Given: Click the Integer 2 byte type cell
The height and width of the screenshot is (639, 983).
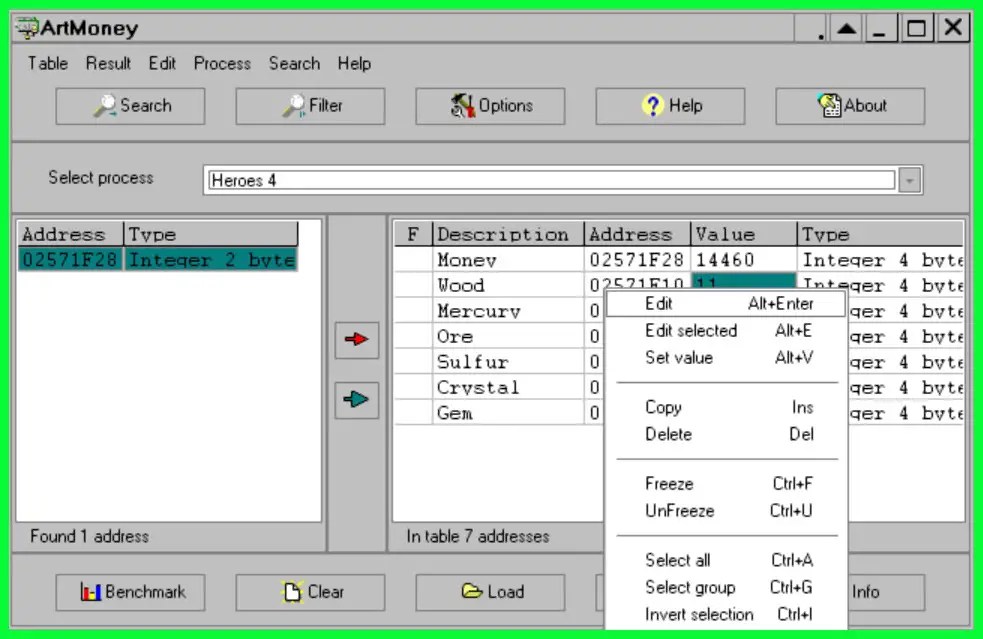Looking at the screenshot, I should point(211,260).
